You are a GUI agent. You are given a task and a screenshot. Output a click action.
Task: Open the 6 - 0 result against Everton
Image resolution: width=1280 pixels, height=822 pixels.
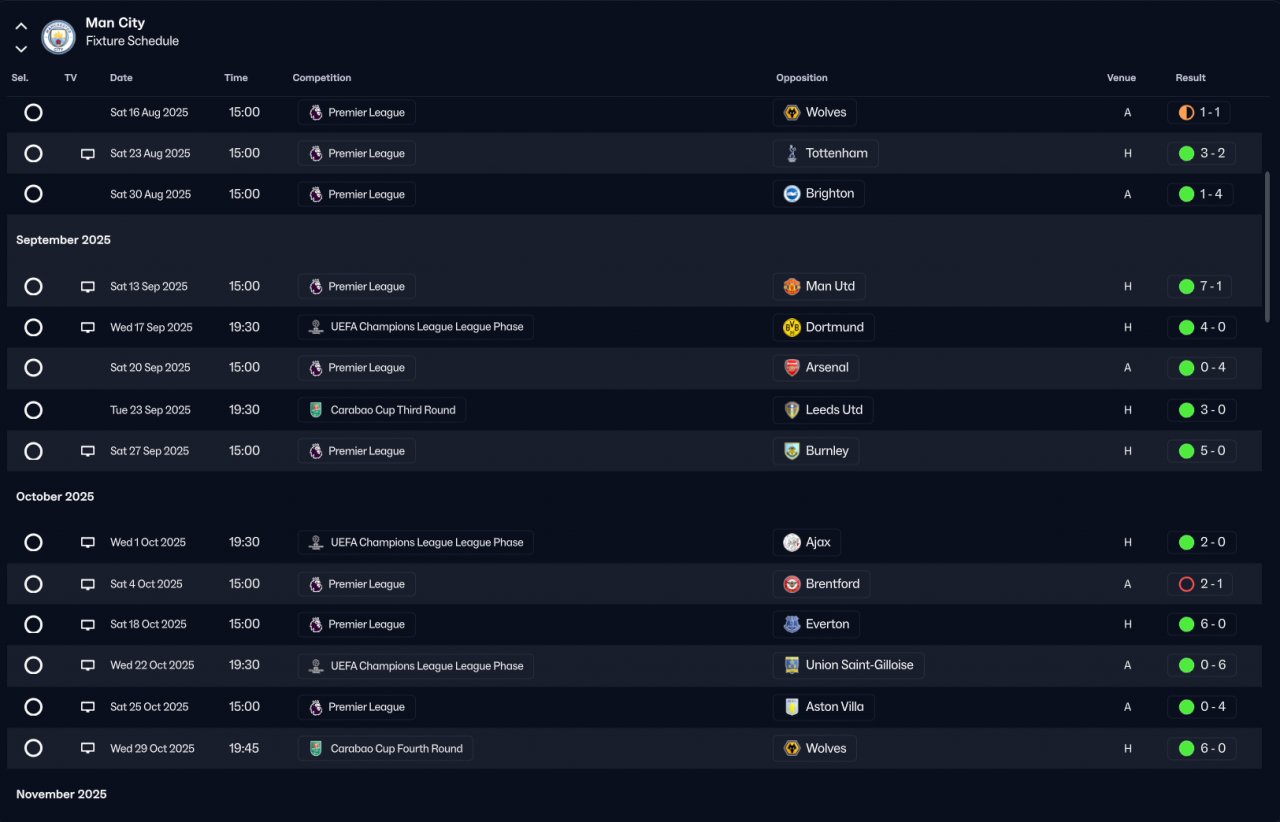point(1202,625)
